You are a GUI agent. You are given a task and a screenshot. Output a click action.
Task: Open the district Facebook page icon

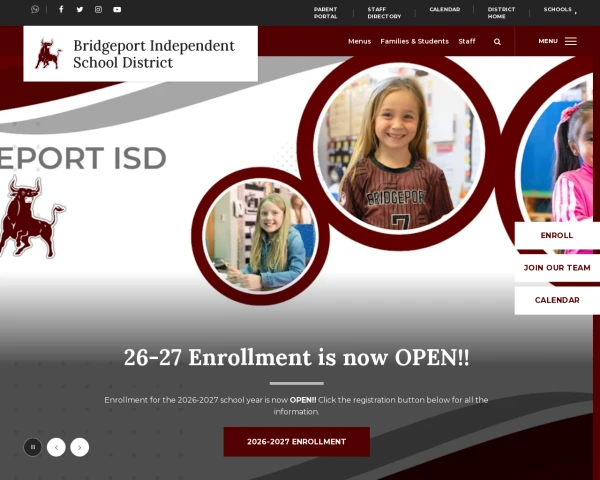[61, 9]
